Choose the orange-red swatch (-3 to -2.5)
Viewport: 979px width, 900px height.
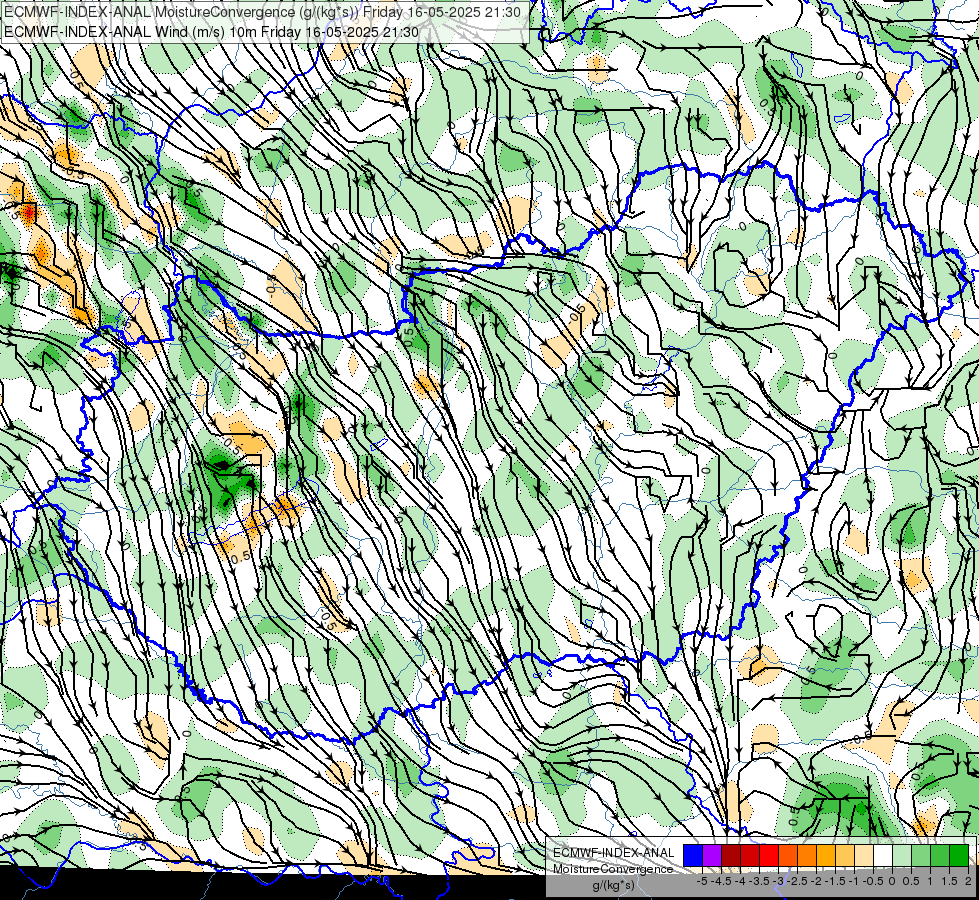click(788, 855)
